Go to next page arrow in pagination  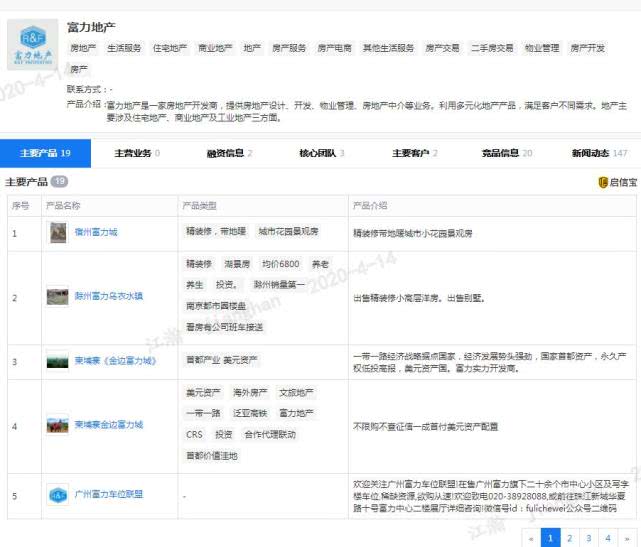[627, 538]
